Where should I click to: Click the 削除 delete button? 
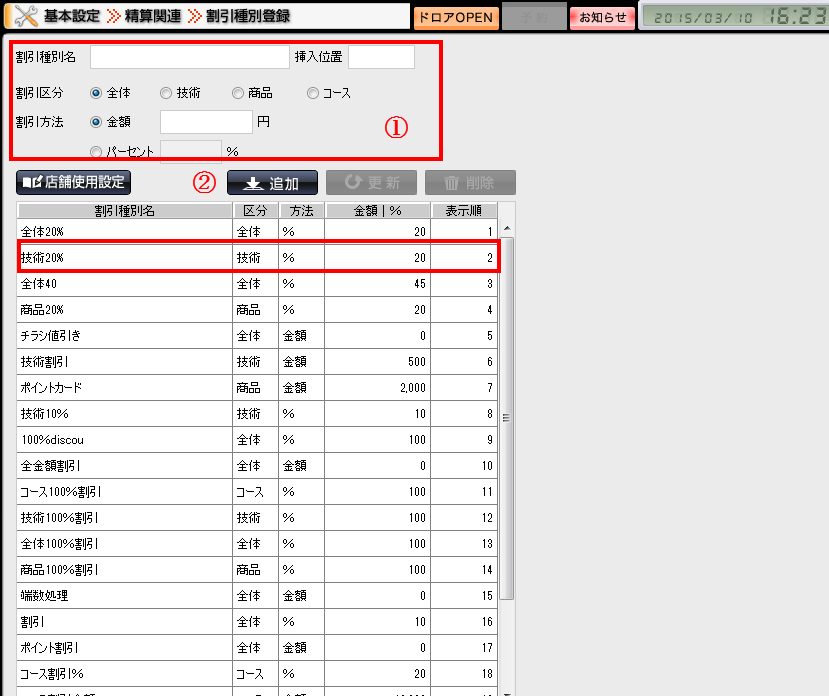470,183
